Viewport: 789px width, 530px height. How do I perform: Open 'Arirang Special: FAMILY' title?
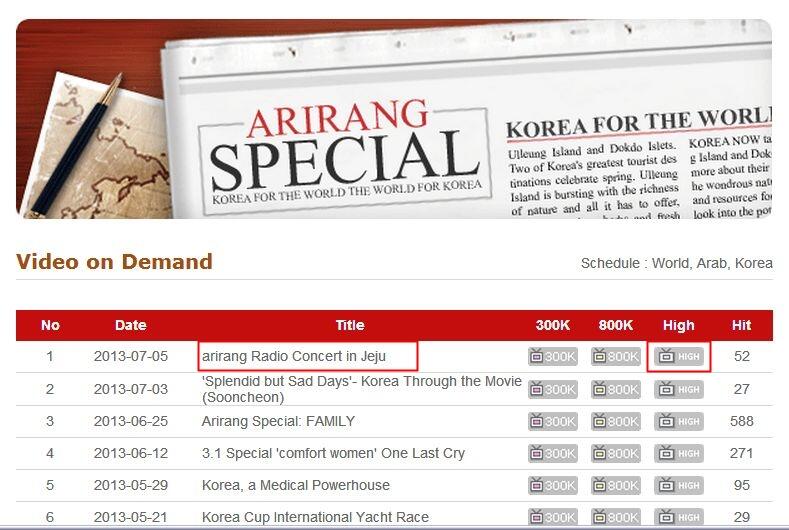(278, 421)
